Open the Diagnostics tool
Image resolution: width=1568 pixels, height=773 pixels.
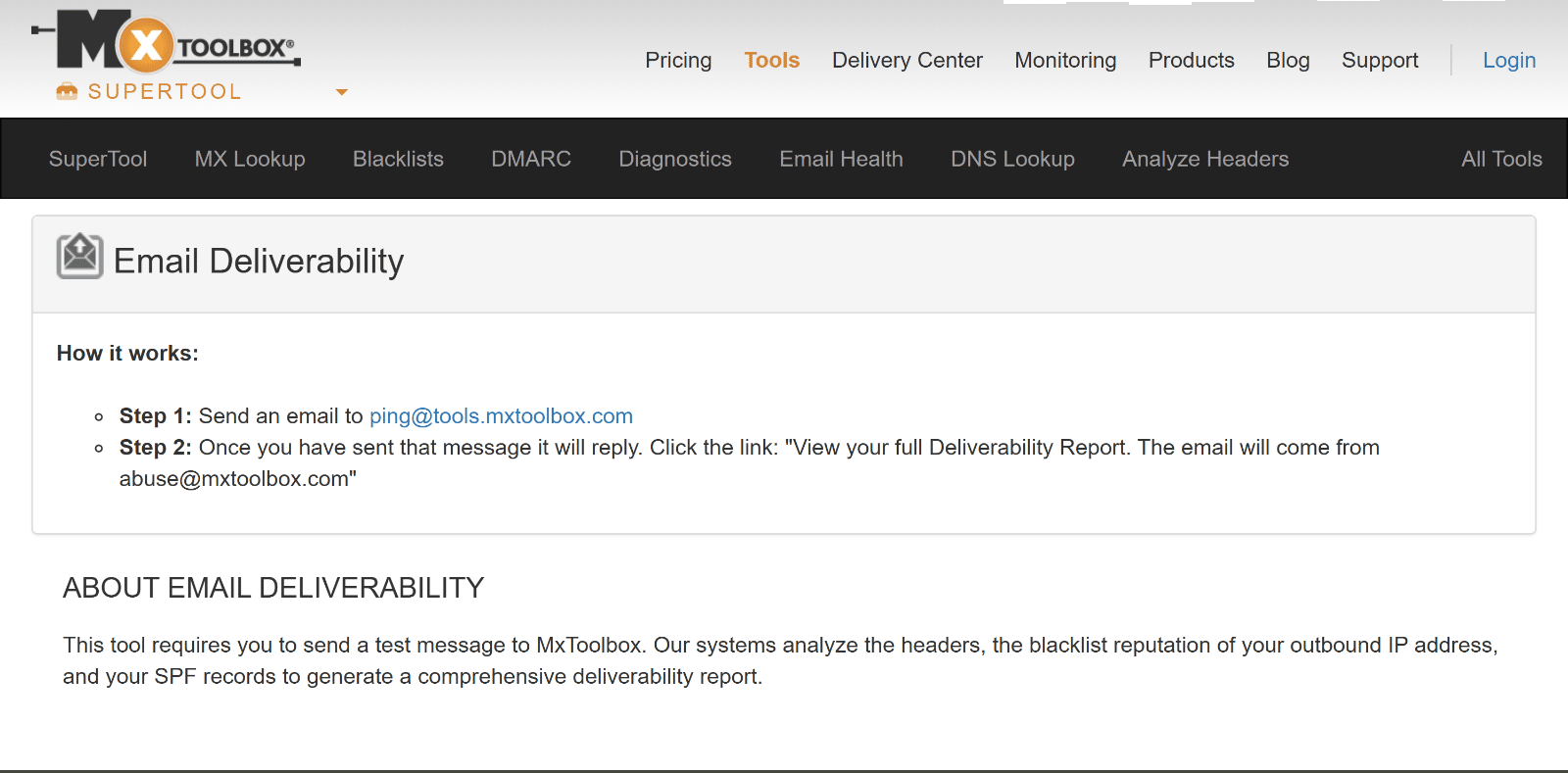pyautogui.click(x=675, y=159)
